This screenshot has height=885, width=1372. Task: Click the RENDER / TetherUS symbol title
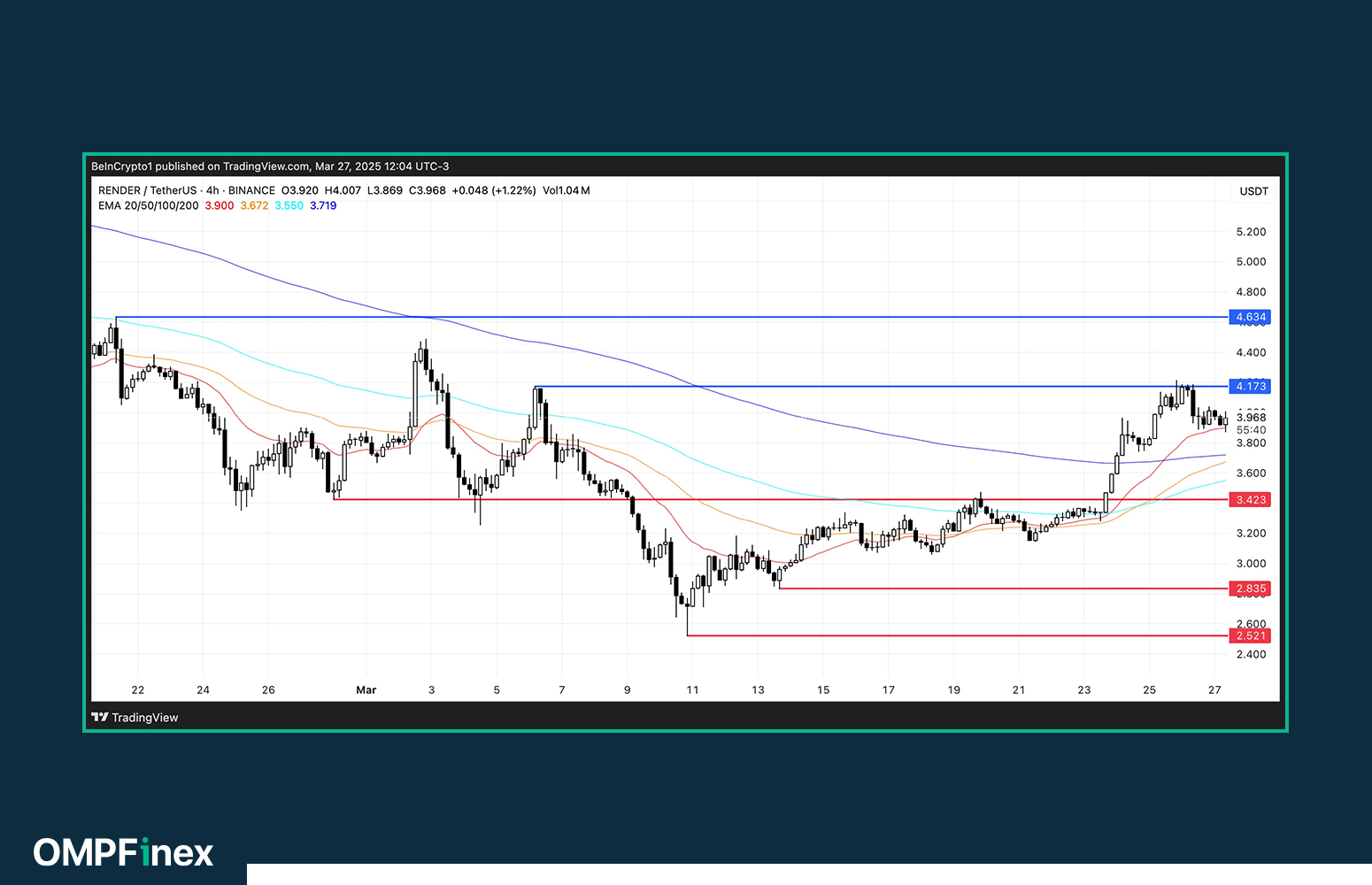coord(147,190)
